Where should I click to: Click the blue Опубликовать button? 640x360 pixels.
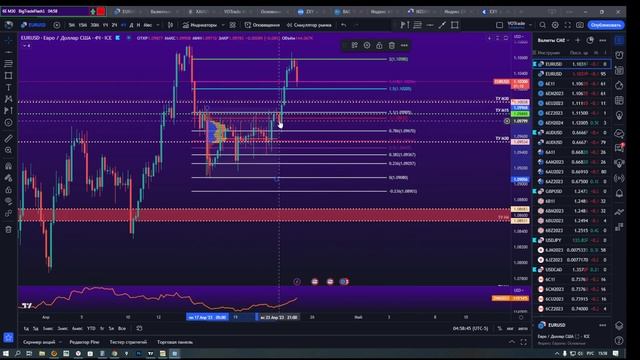point(606,25)
